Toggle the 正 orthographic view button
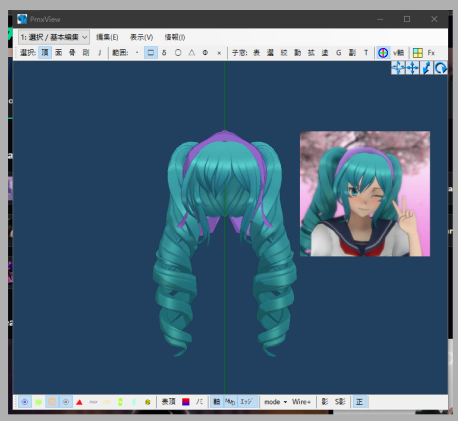This screenshot has width=458, height=421. click(x=360, y=402)
